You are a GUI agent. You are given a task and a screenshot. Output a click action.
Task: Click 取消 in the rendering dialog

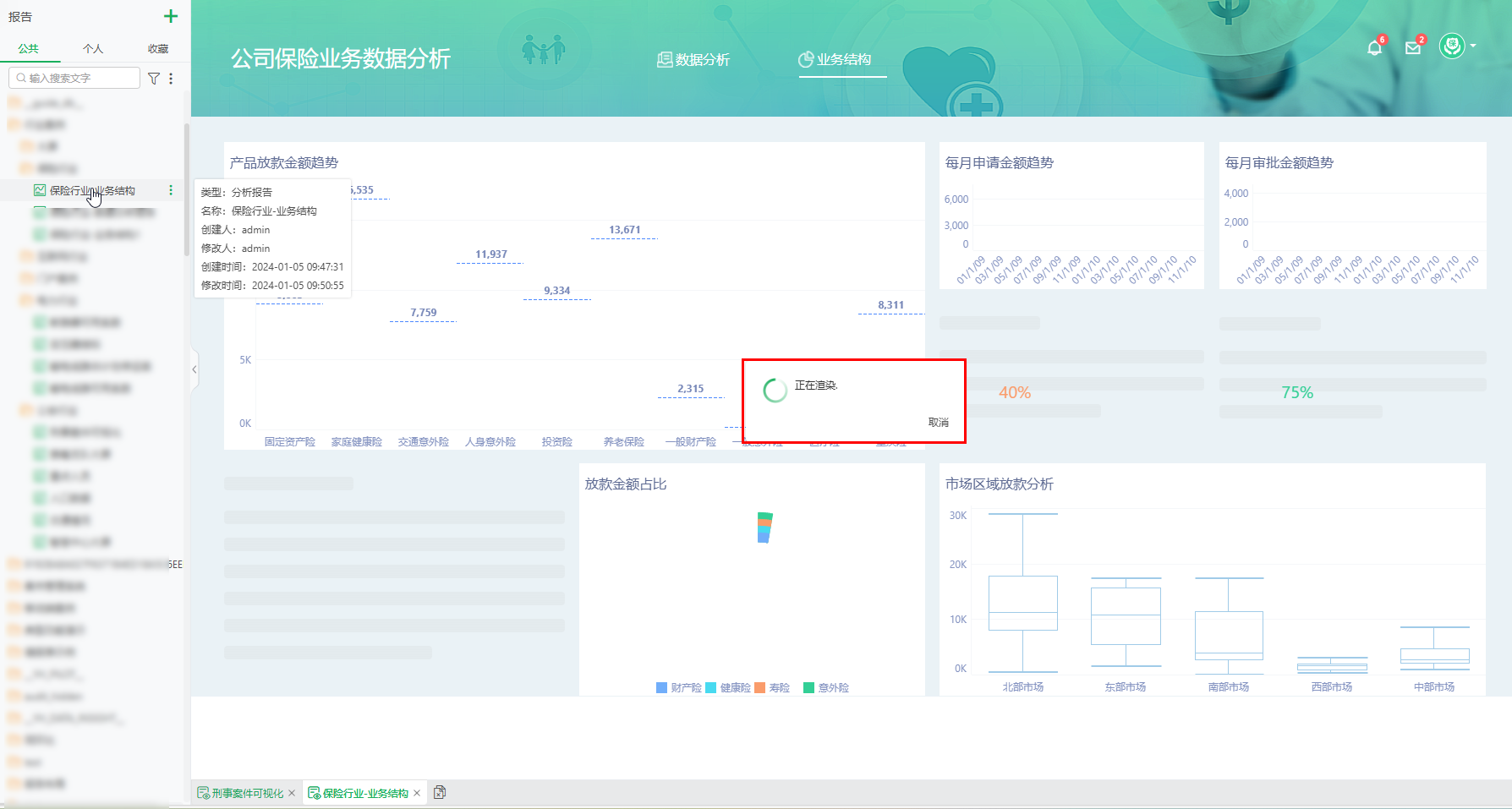(x=939, y=423)
